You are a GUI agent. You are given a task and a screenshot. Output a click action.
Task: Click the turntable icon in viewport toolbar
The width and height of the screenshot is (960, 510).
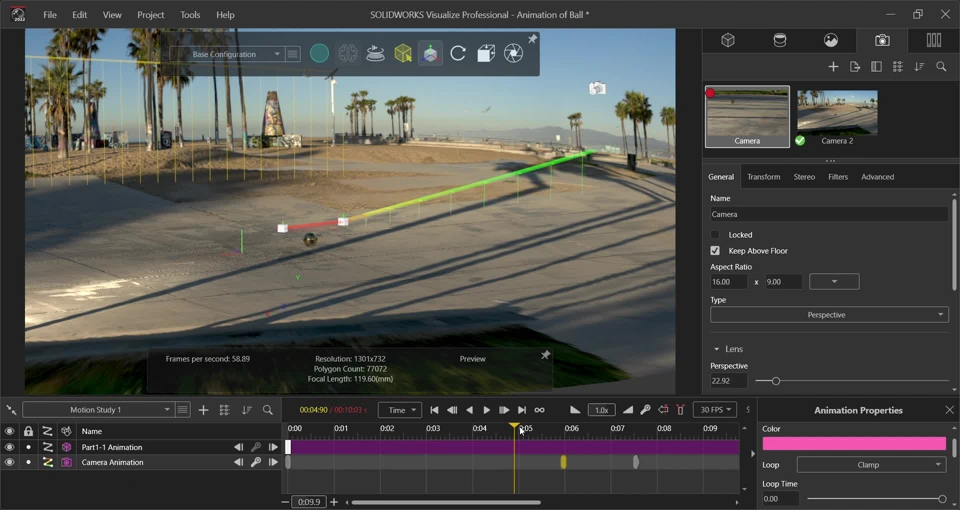point(375,54)
